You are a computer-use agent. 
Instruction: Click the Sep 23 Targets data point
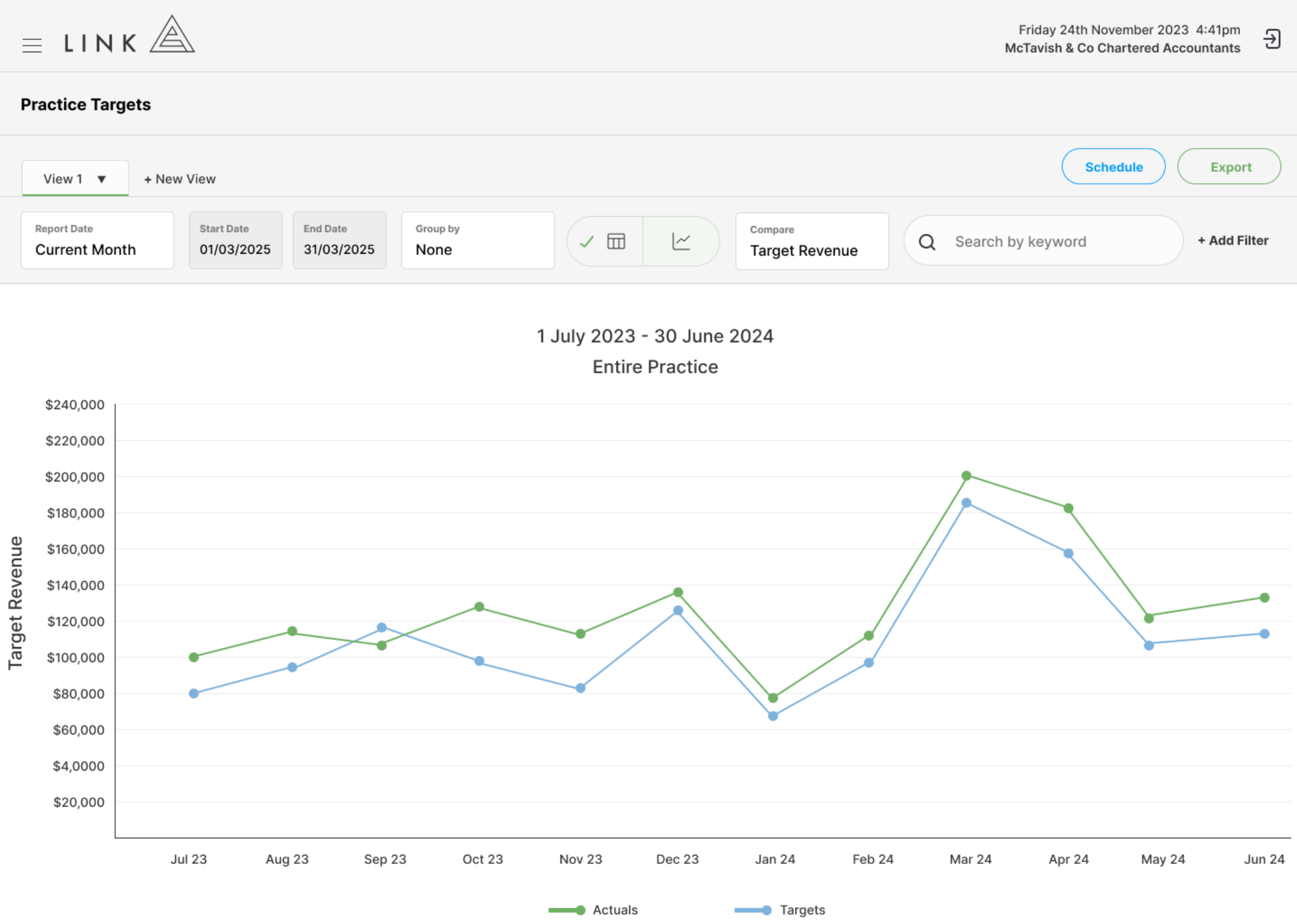[x=381, y=628]
